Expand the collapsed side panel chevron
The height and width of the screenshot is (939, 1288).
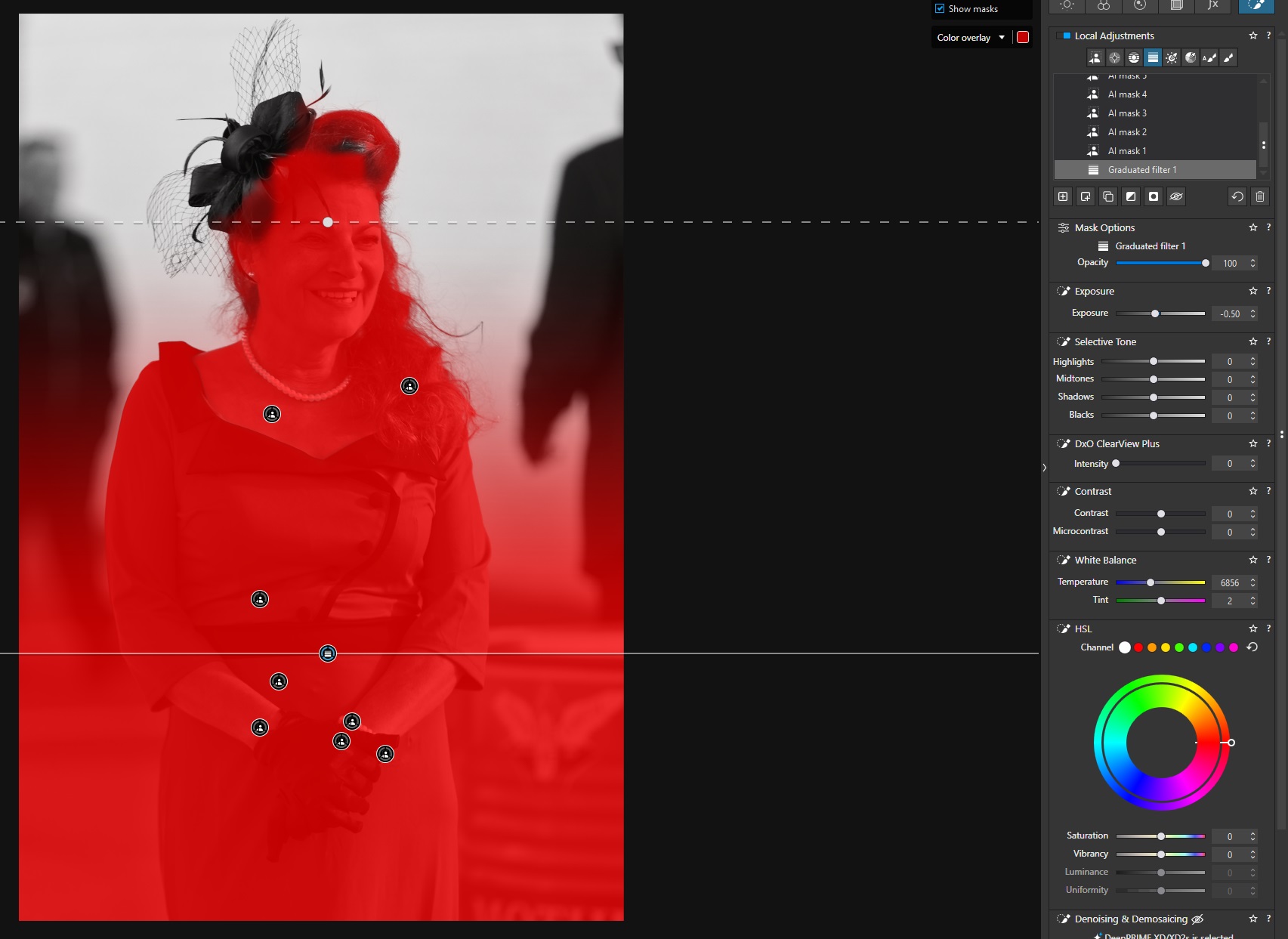click(x=1045, y=468)
